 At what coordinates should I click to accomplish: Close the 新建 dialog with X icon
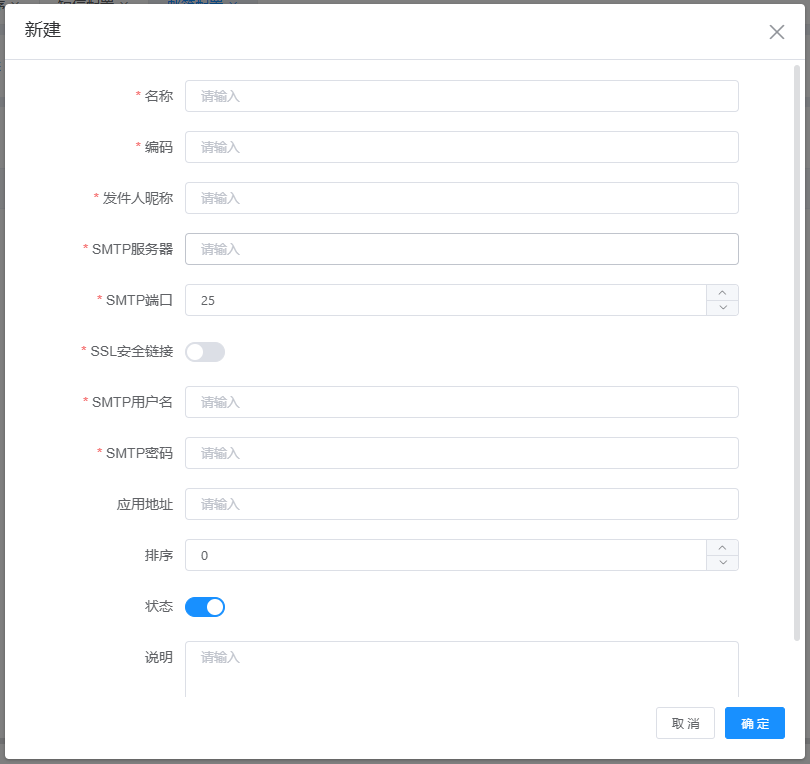[777, 32]
